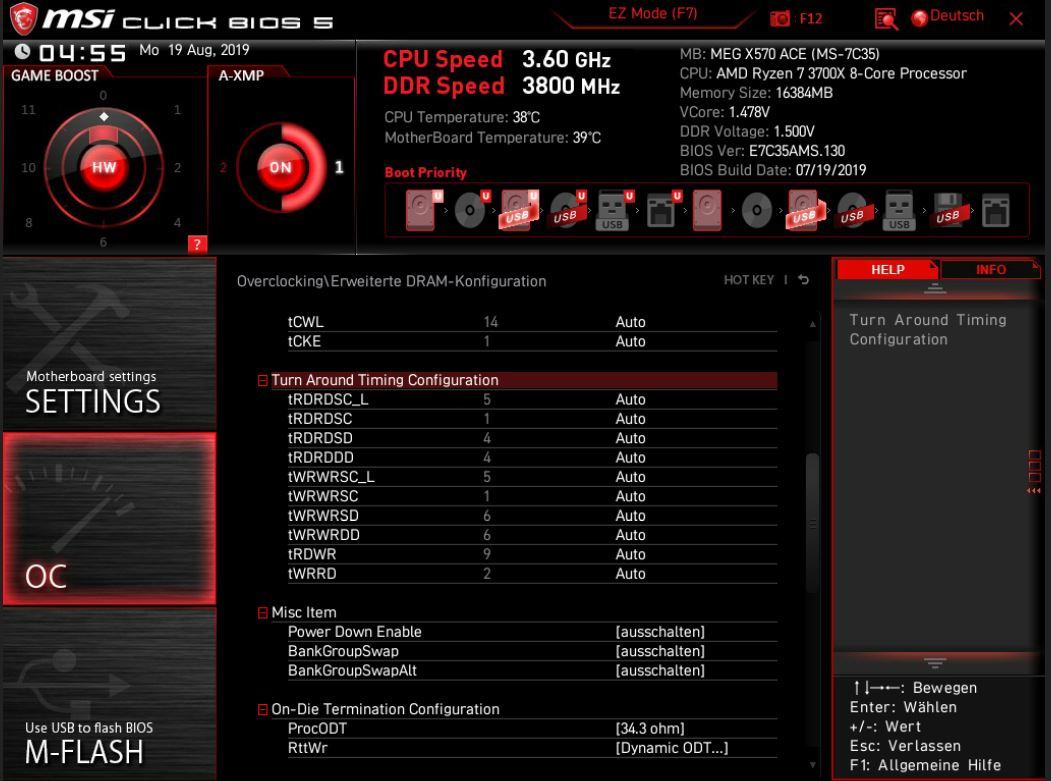Screen dimensions: 1051x781
Task: Select the UEFI network boot icon
Action: click(662, 211)
